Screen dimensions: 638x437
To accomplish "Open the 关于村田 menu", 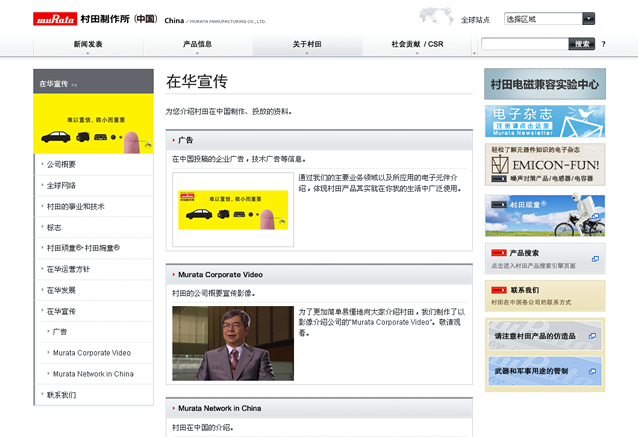I will point(307,44).
